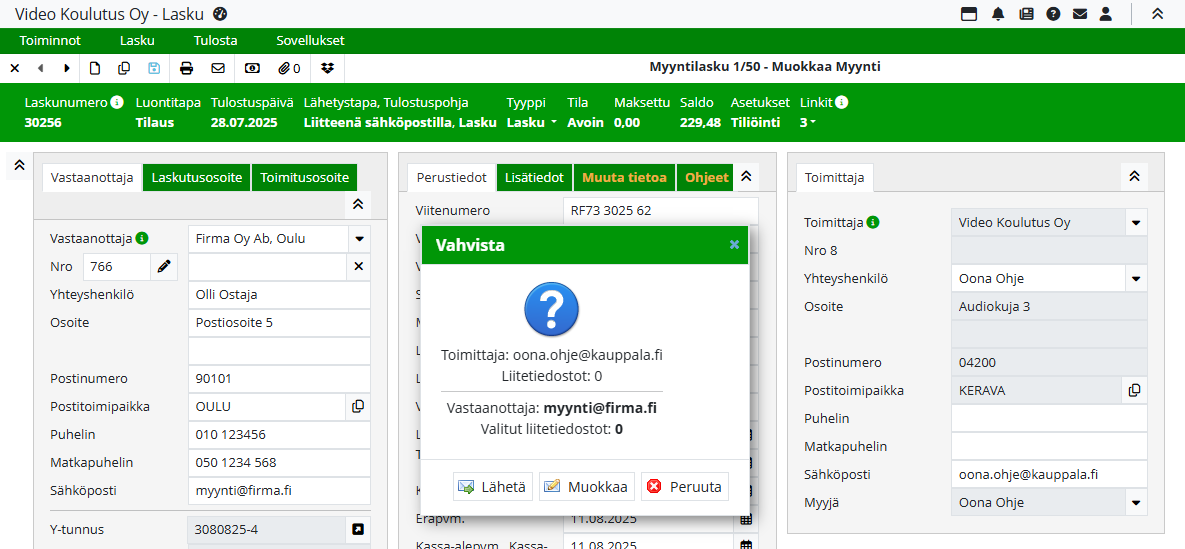Open the Tulosta menu
Viewport: 1185px width, 549px height.
(x=215, y=41)
